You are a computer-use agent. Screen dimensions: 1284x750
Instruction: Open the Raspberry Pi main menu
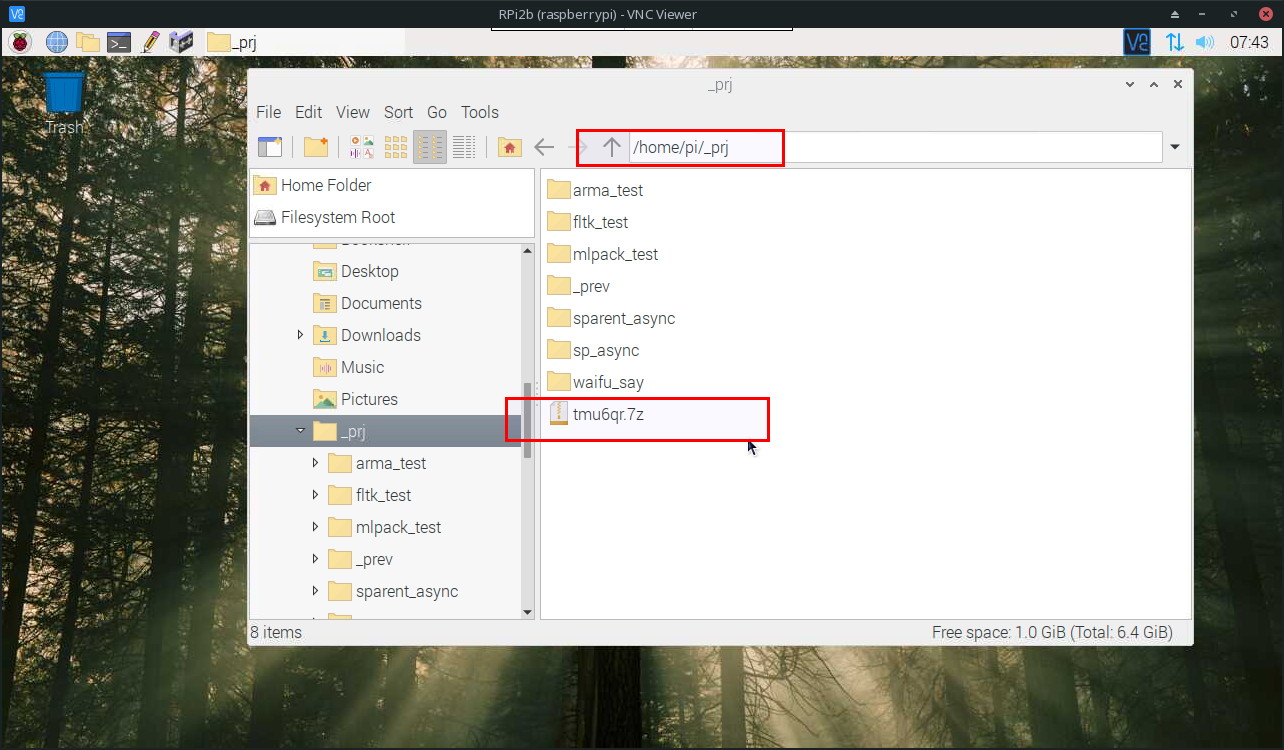coord(21,42)
